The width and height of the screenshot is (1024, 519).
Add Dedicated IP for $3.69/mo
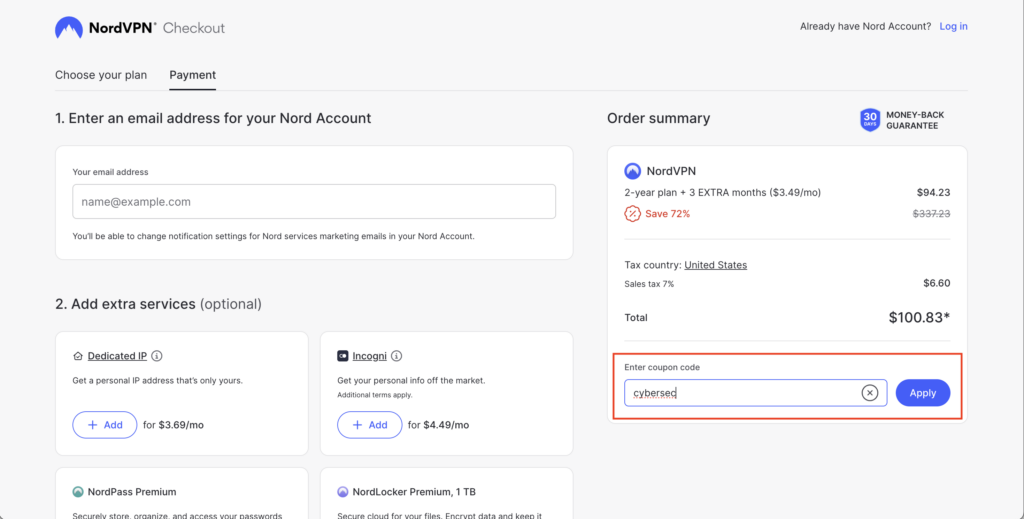pos(104,425)
